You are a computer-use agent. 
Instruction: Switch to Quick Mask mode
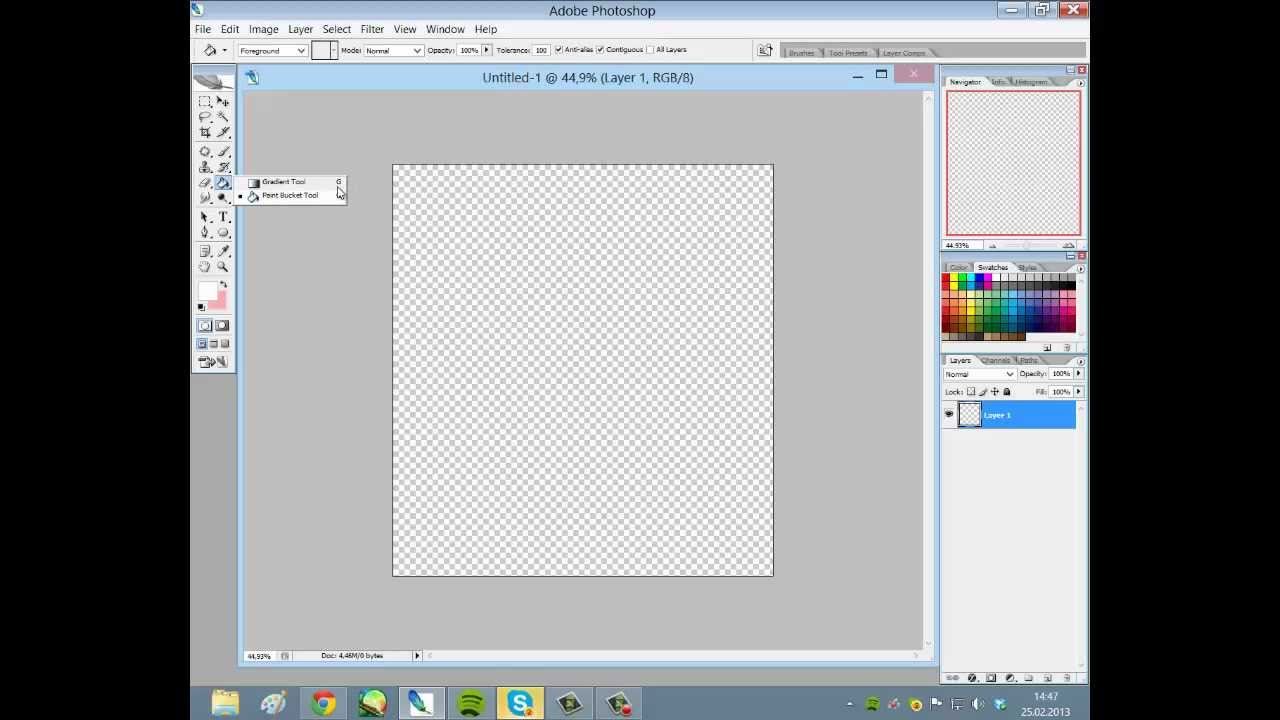point(222,326)
